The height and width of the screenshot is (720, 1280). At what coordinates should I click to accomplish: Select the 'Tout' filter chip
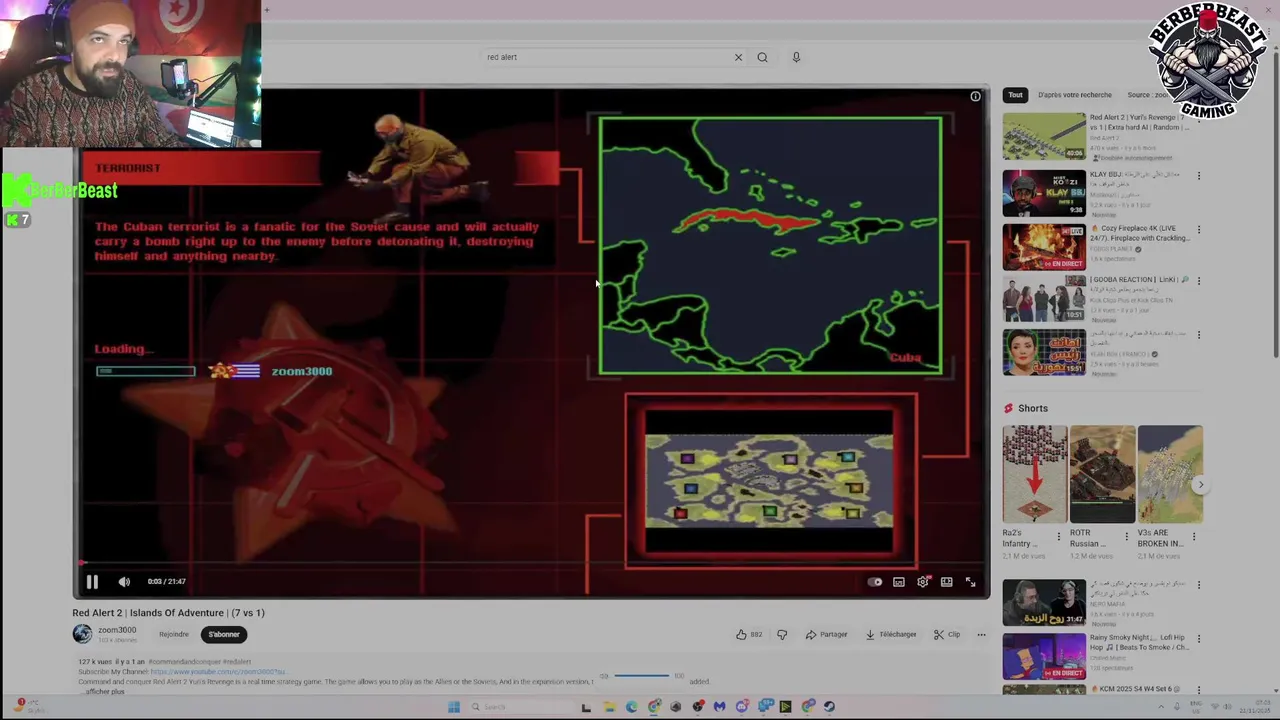click(x=1015, y=95)
